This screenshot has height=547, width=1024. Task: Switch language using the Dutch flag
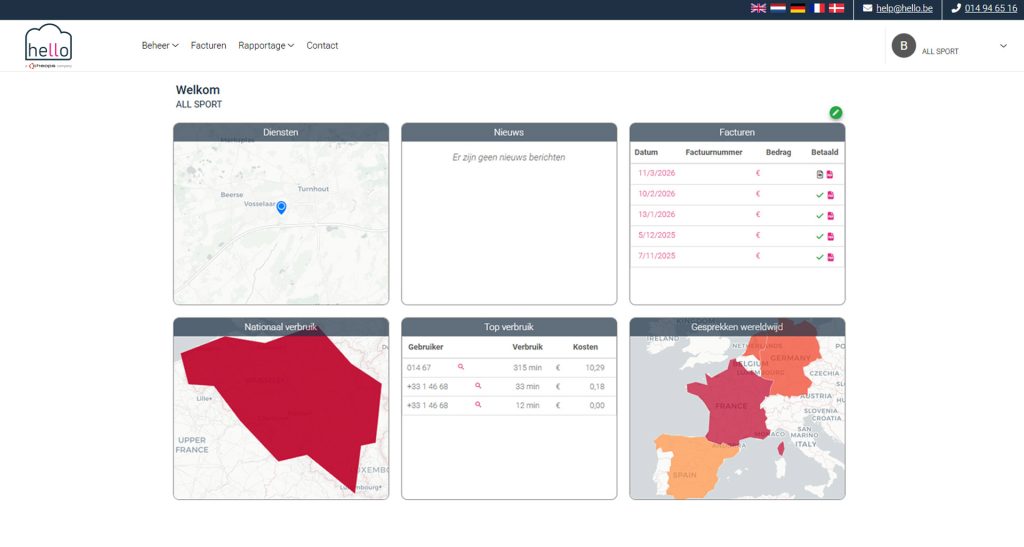pos(778,8)
